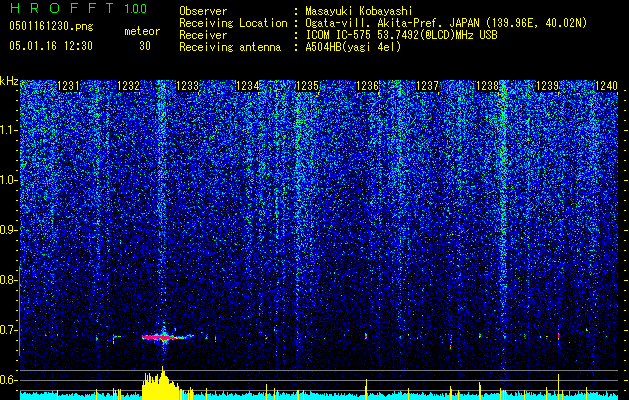
Task: Click observer name Masayuki Kobayashi
Action: 359,11
